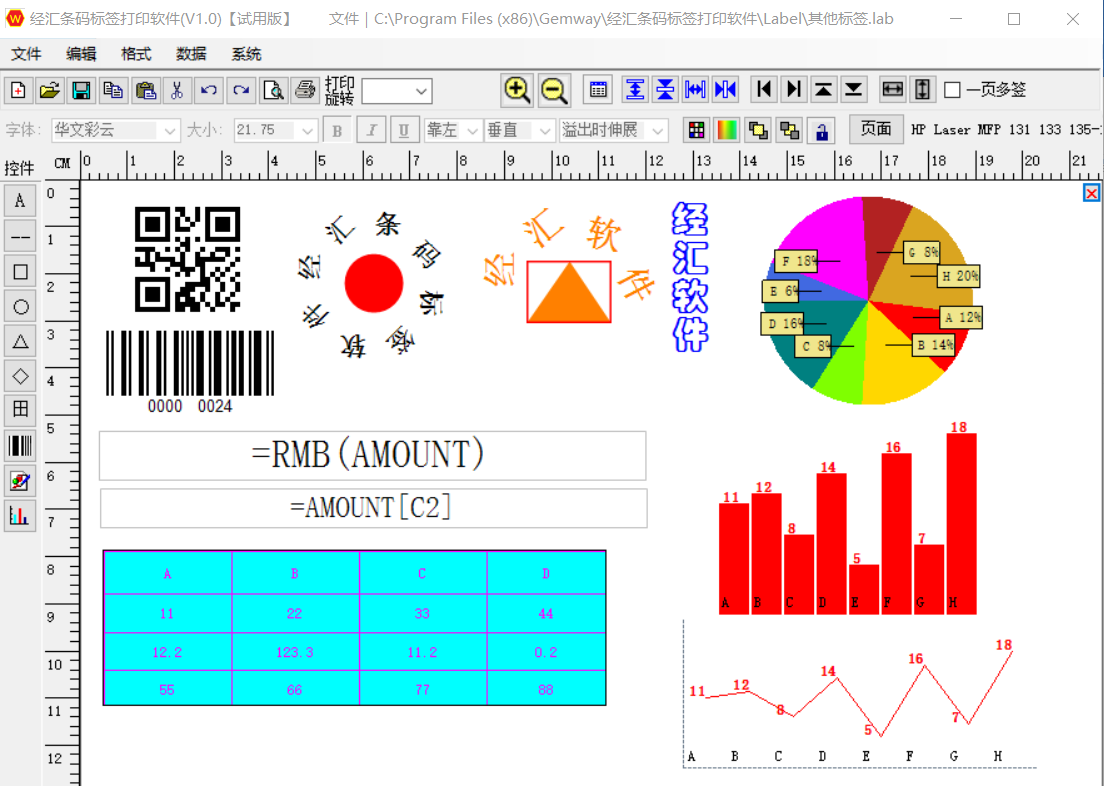Select the vertical blue 经汇软件 text
The height and width of the screenshot is (786, 1104).
click(x=690, y=277)
